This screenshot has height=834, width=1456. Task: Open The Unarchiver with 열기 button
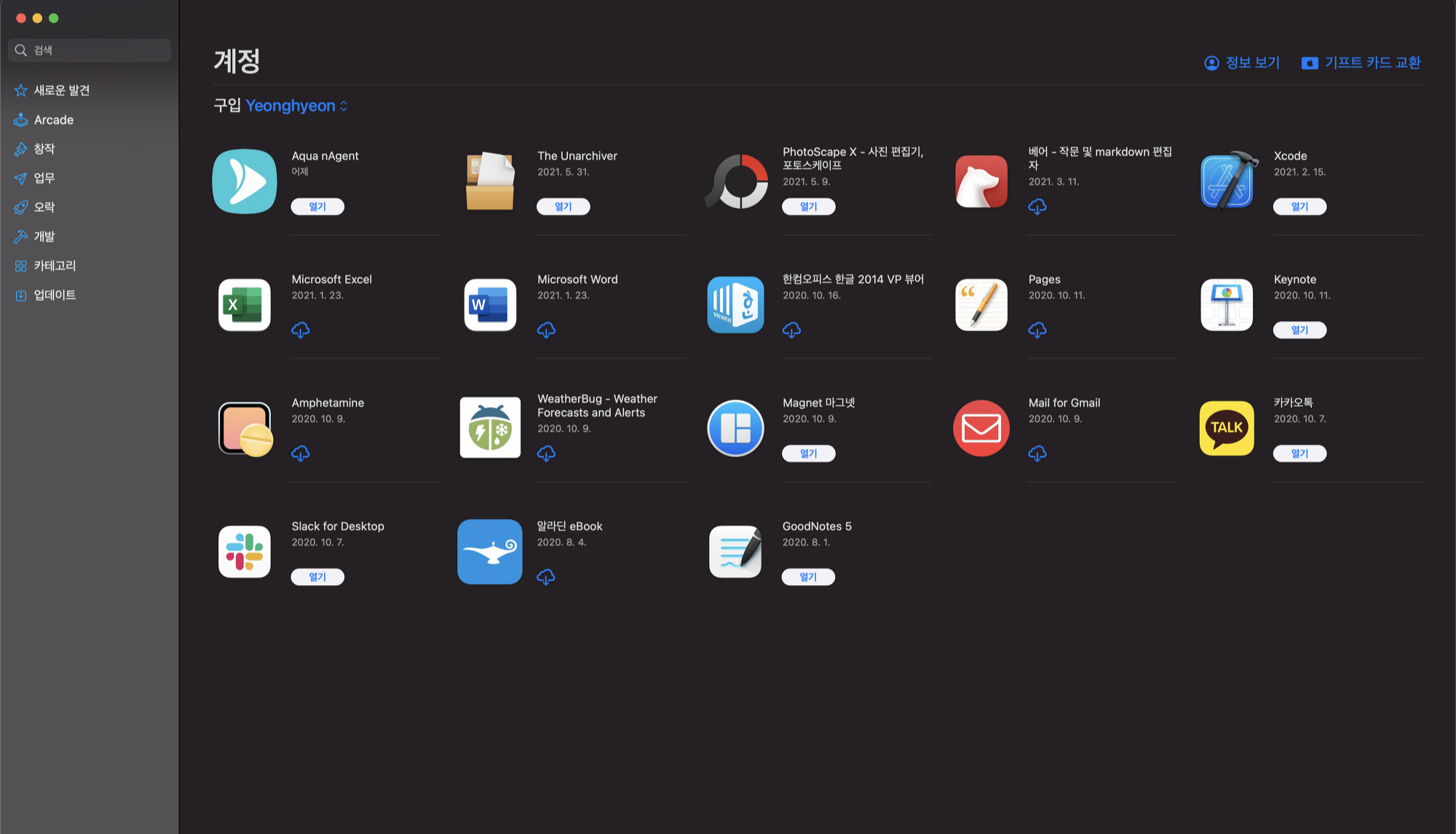pos(563,207)
